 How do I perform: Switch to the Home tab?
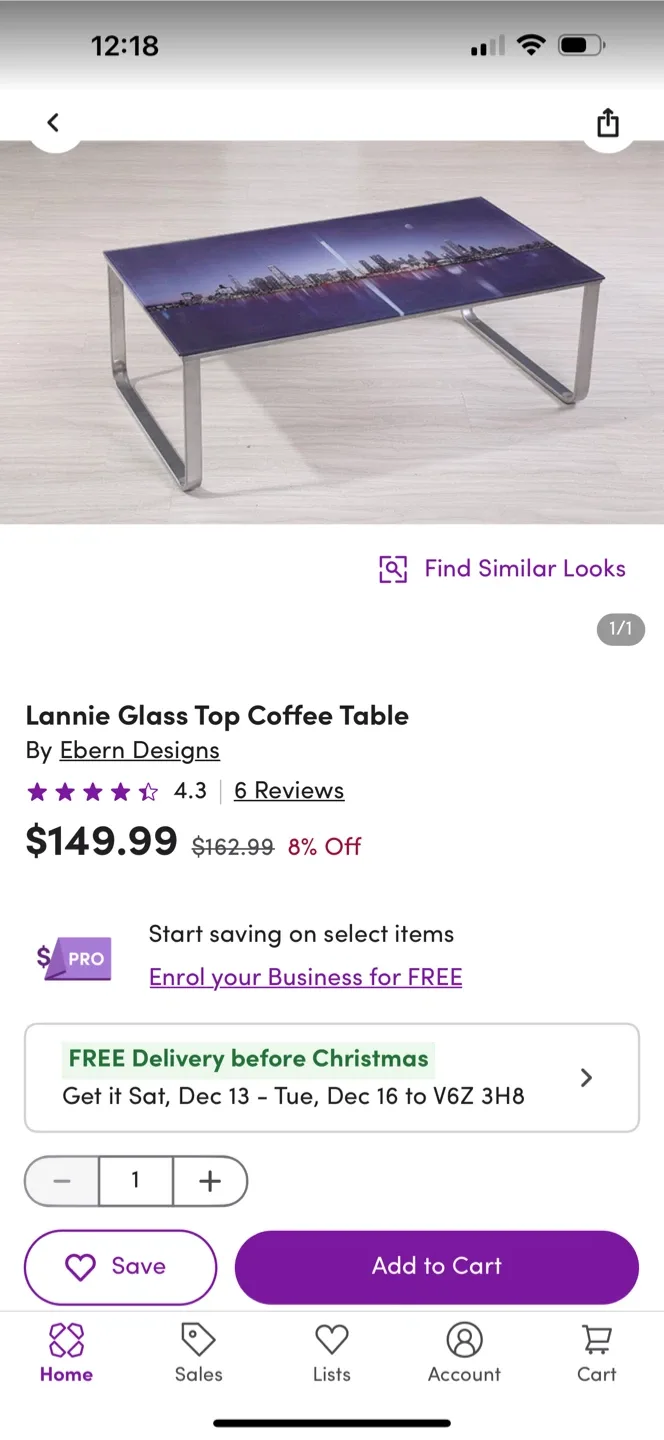click(x=66, y=1353)
